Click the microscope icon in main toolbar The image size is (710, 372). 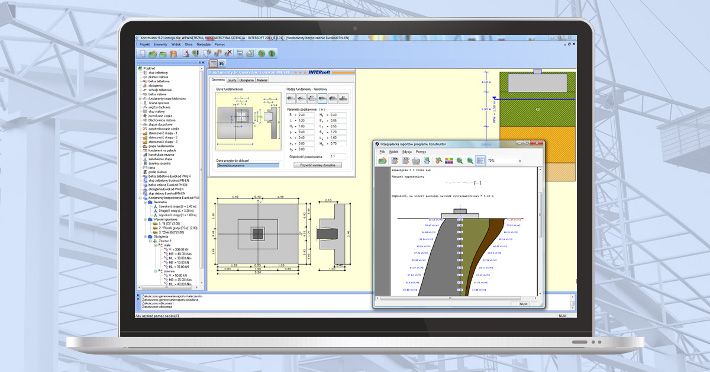tap(186, 53)
